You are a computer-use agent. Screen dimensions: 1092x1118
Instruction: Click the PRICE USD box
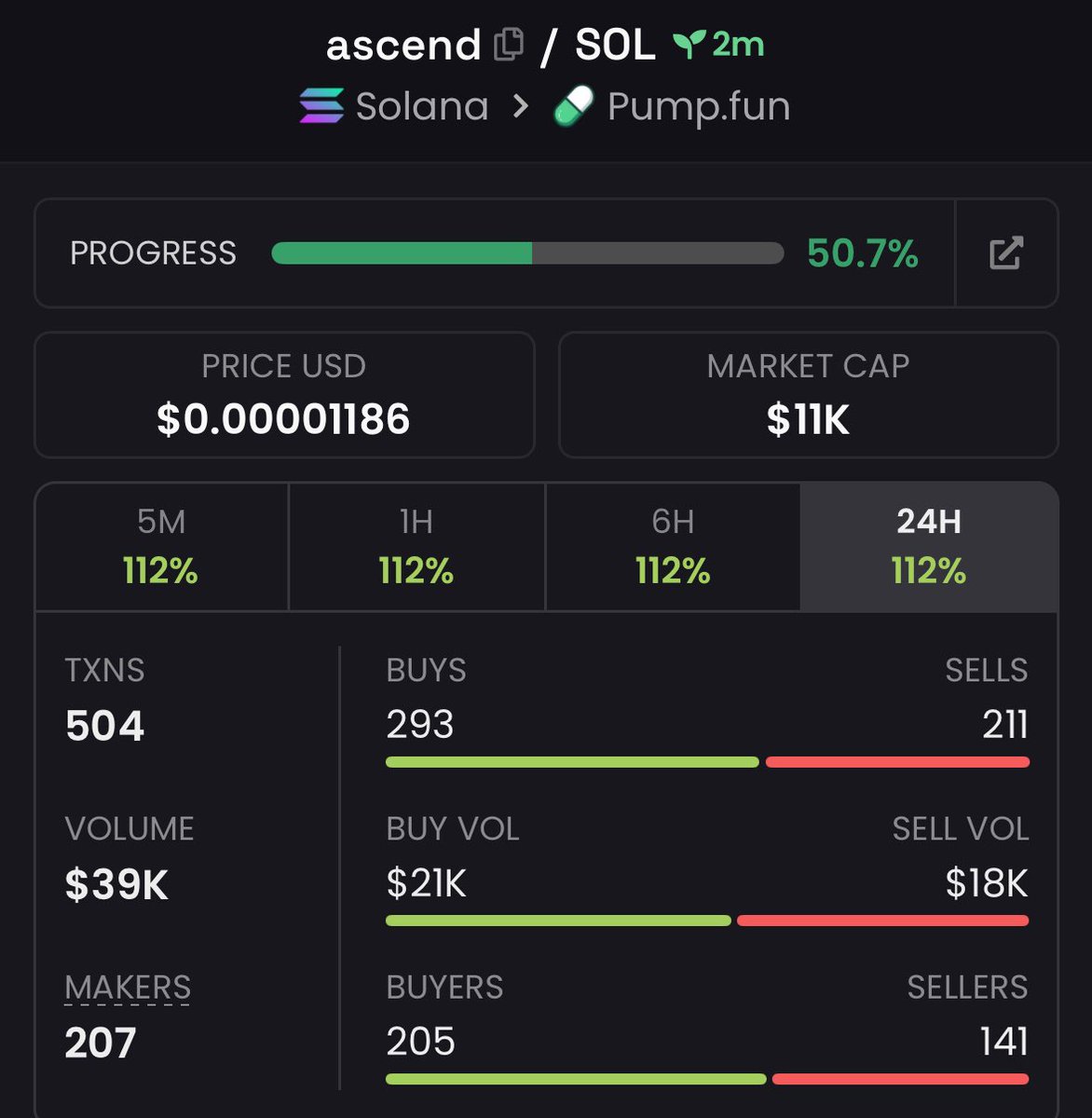tap(284, 395)
